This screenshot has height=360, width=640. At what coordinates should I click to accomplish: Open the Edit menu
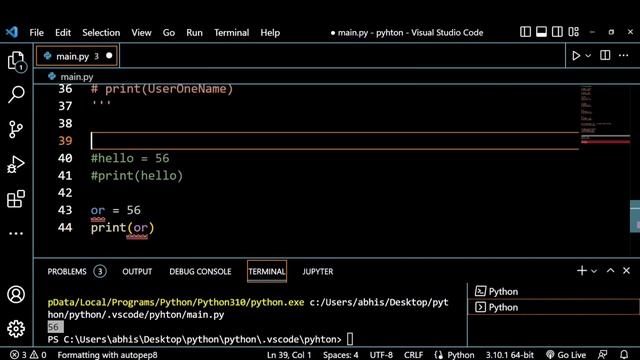[63, 33]
